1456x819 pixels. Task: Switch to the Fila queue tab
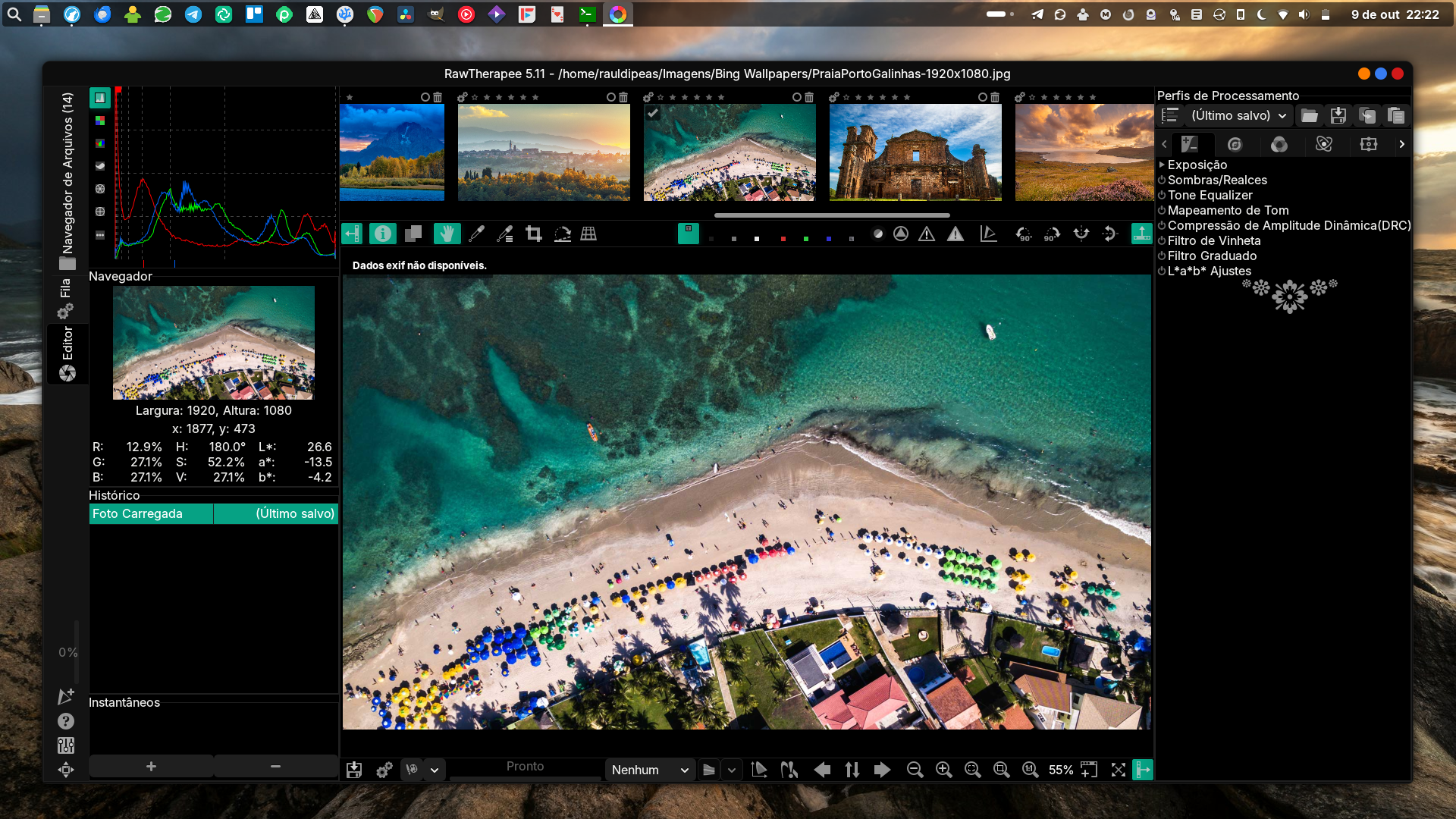click(67, 297)
